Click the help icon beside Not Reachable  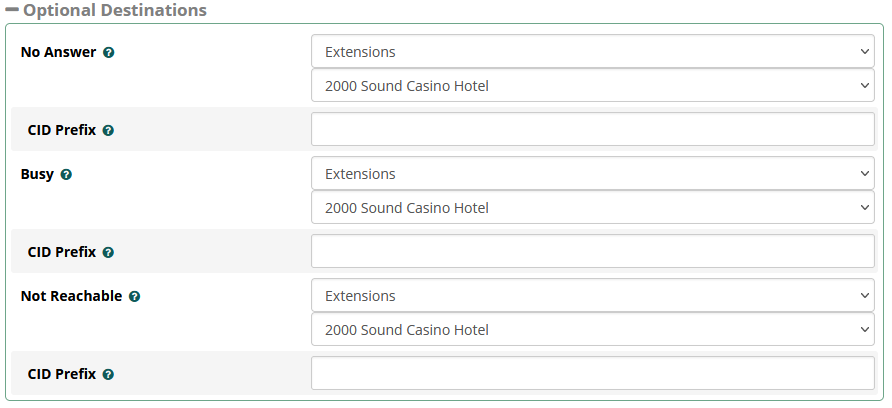pos(134,296)
